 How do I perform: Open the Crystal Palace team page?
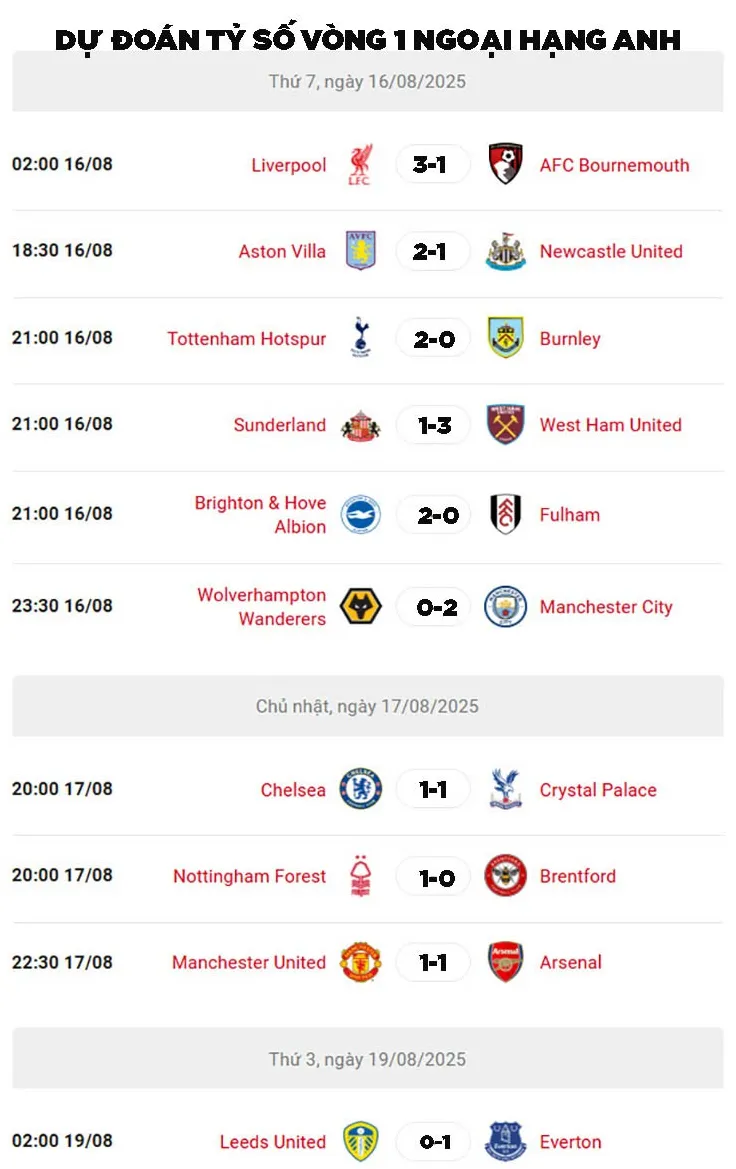pyautogui.click(x=598, y=790)
